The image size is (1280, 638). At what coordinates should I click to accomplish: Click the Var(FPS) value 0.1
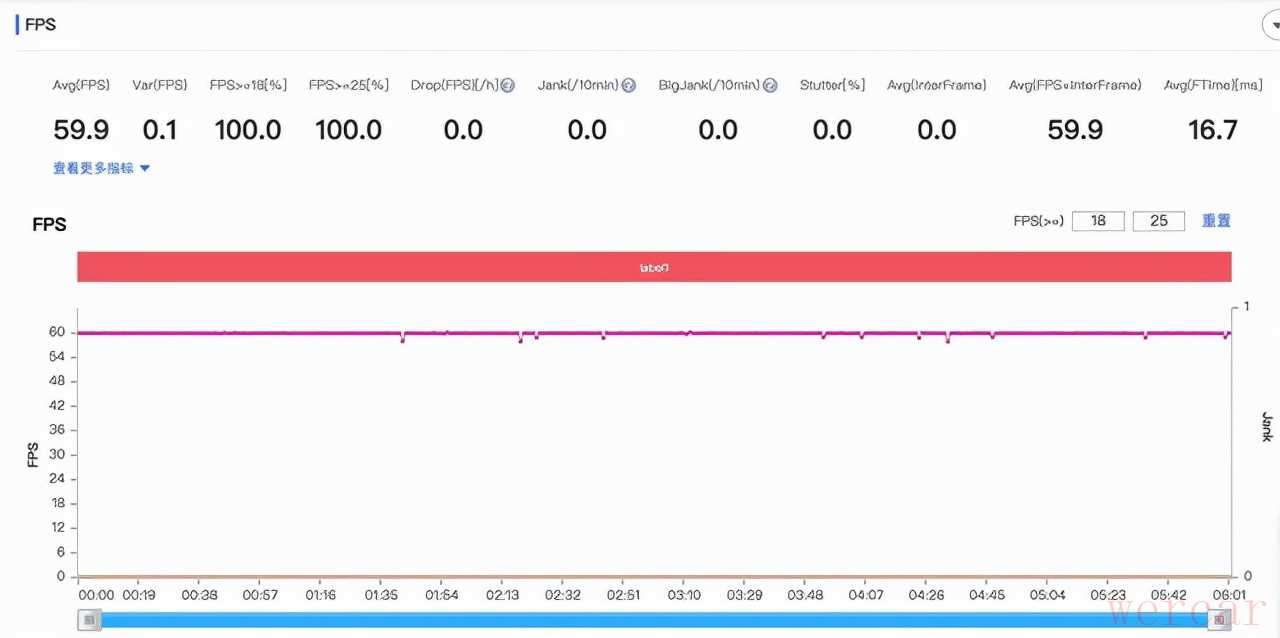tap(160, 130)
